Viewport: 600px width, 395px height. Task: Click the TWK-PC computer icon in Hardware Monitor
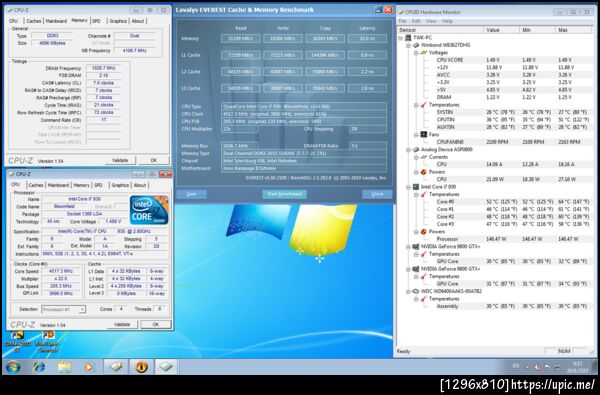click(408, 38)
